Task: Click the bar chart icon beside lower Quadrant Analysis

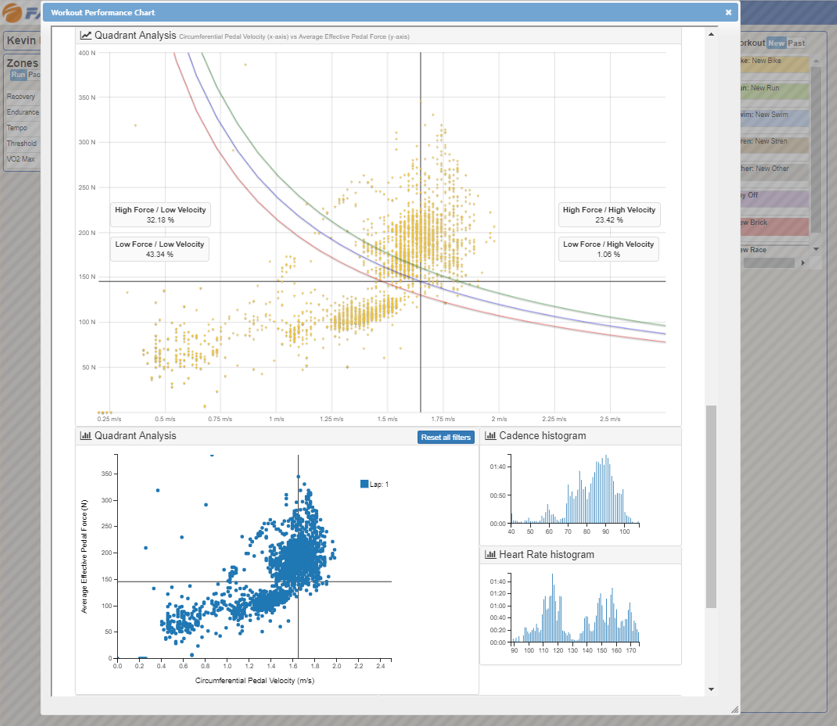Action: coord(86,436)
